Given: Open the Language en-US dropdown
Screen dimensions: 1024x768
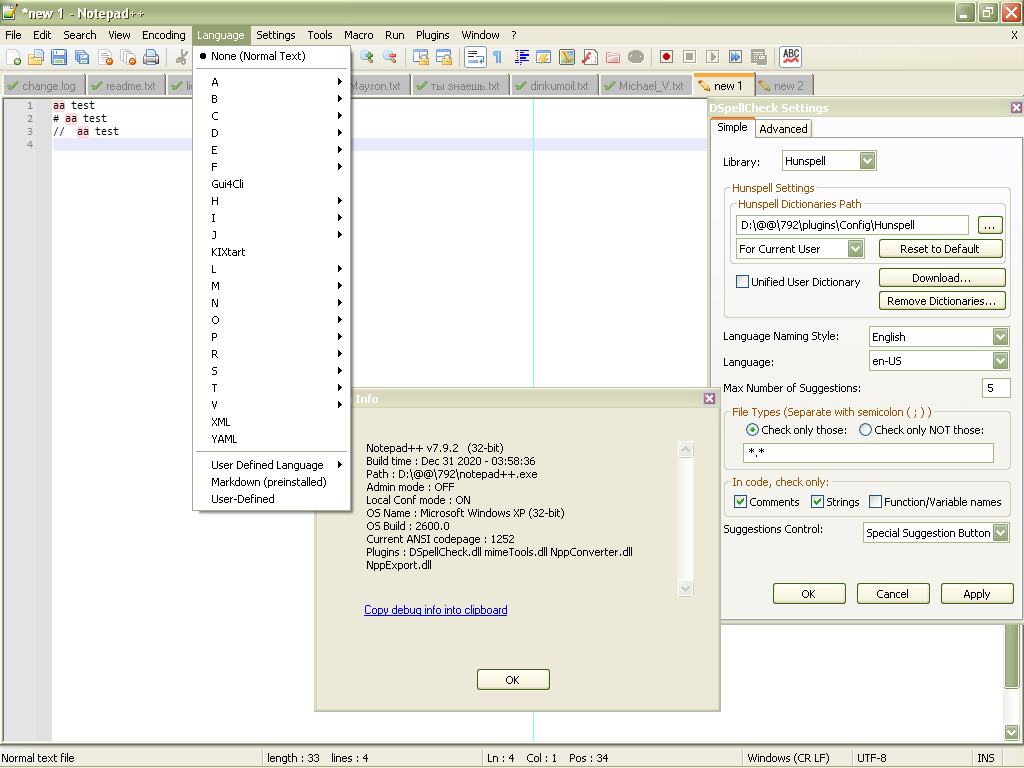Looking at the screenshot, I should [x=1000, y=360].
